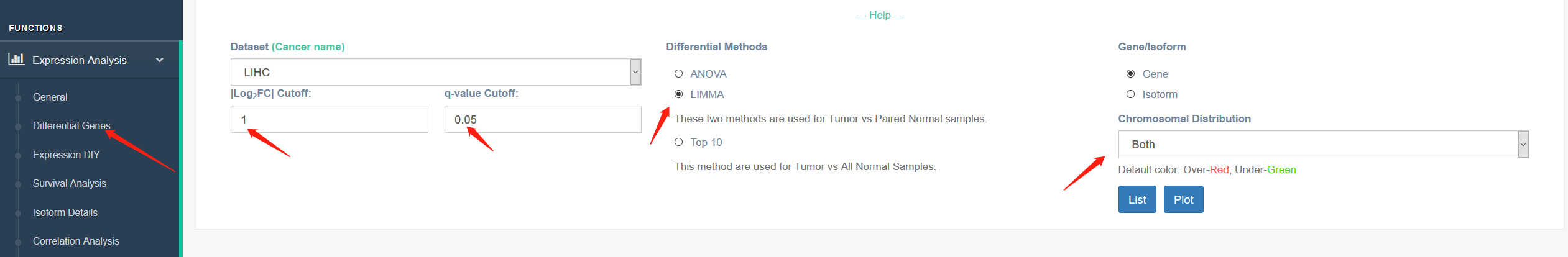
Task: Open the Help link
Action: [880, 15]
